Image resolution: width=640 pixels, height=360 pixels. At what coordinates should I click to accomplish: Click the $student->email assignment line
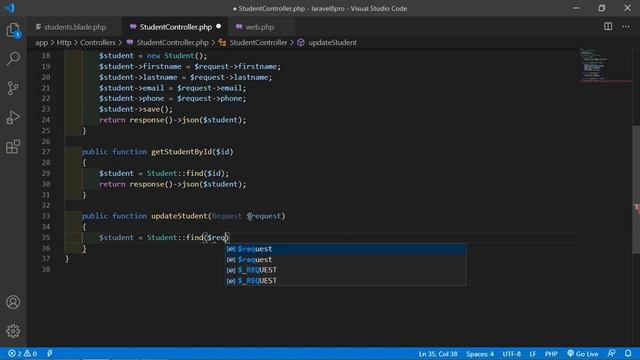(172, 88)
